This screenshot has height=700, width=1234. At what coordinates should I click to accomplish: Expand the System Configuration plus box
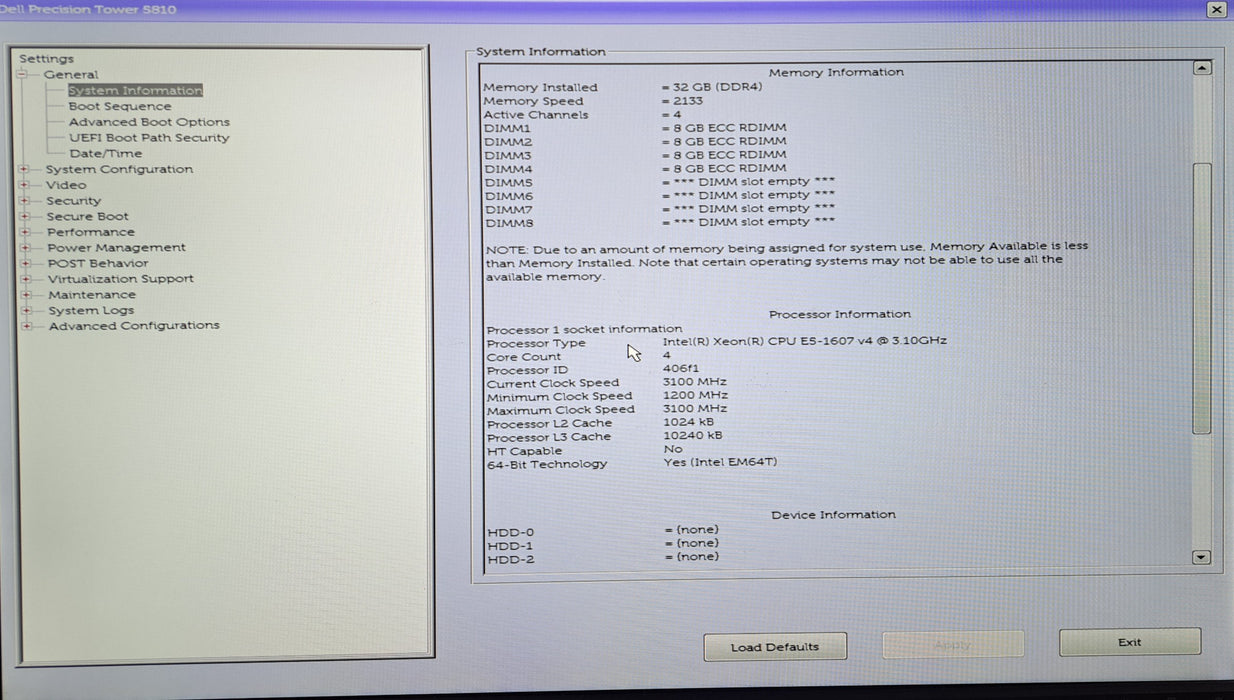click(24, 169)
